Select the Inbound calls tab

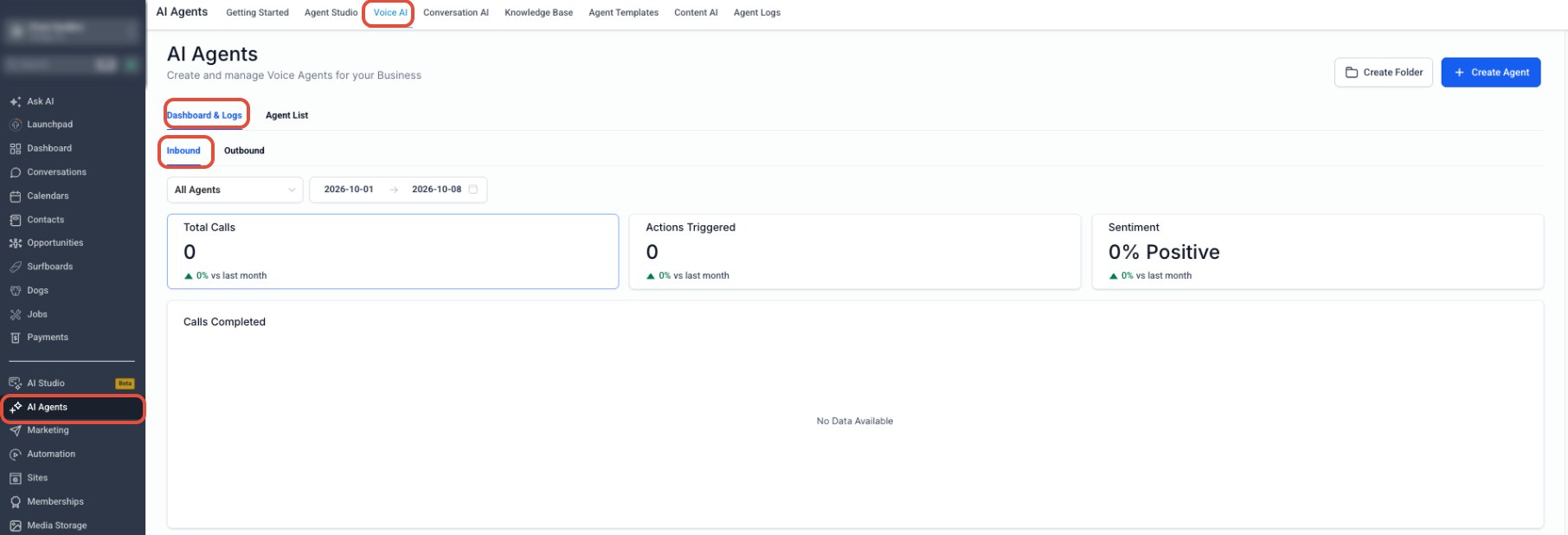[183, 151]
